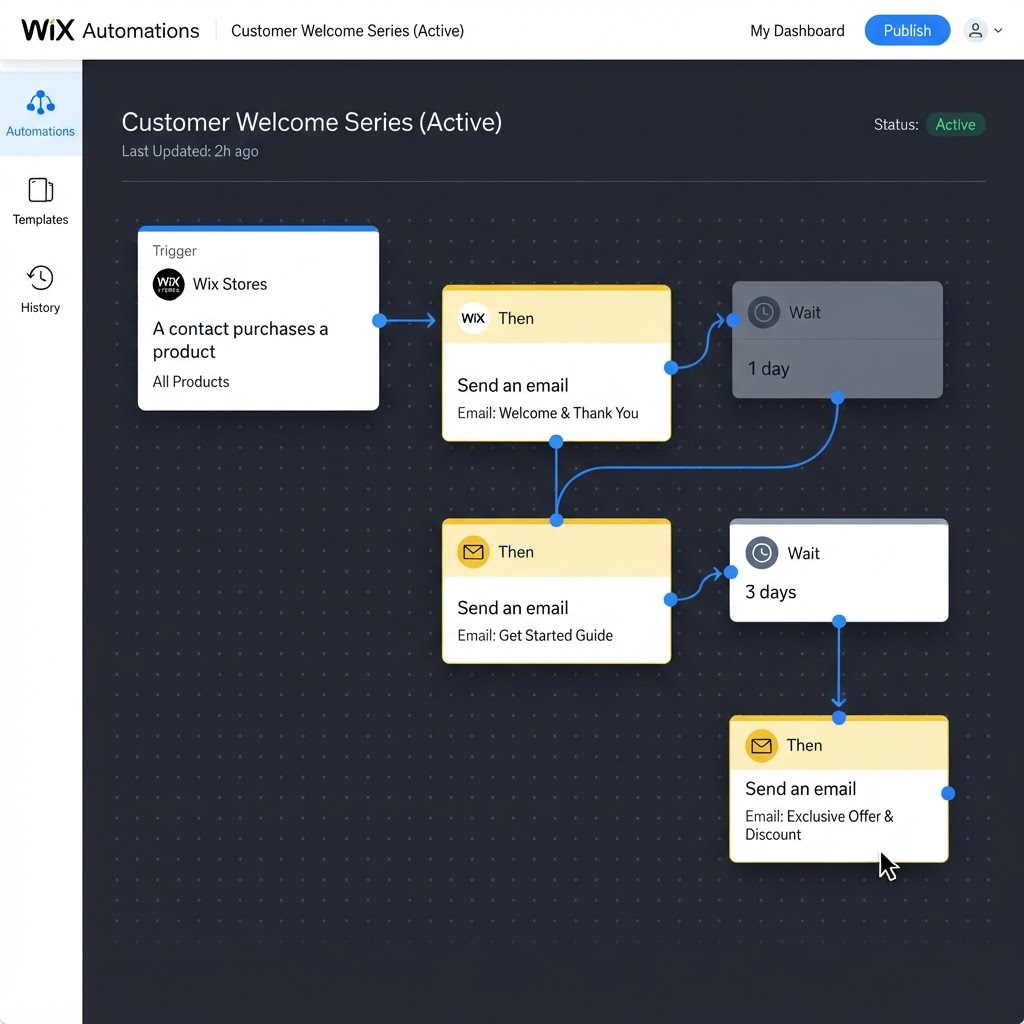Image resolution: width=1024 pixels, height=1024 pixels.
Task: Click the header breadcrumb 'Customer Welcome Series (Active)'
Action: pos(347,31)
